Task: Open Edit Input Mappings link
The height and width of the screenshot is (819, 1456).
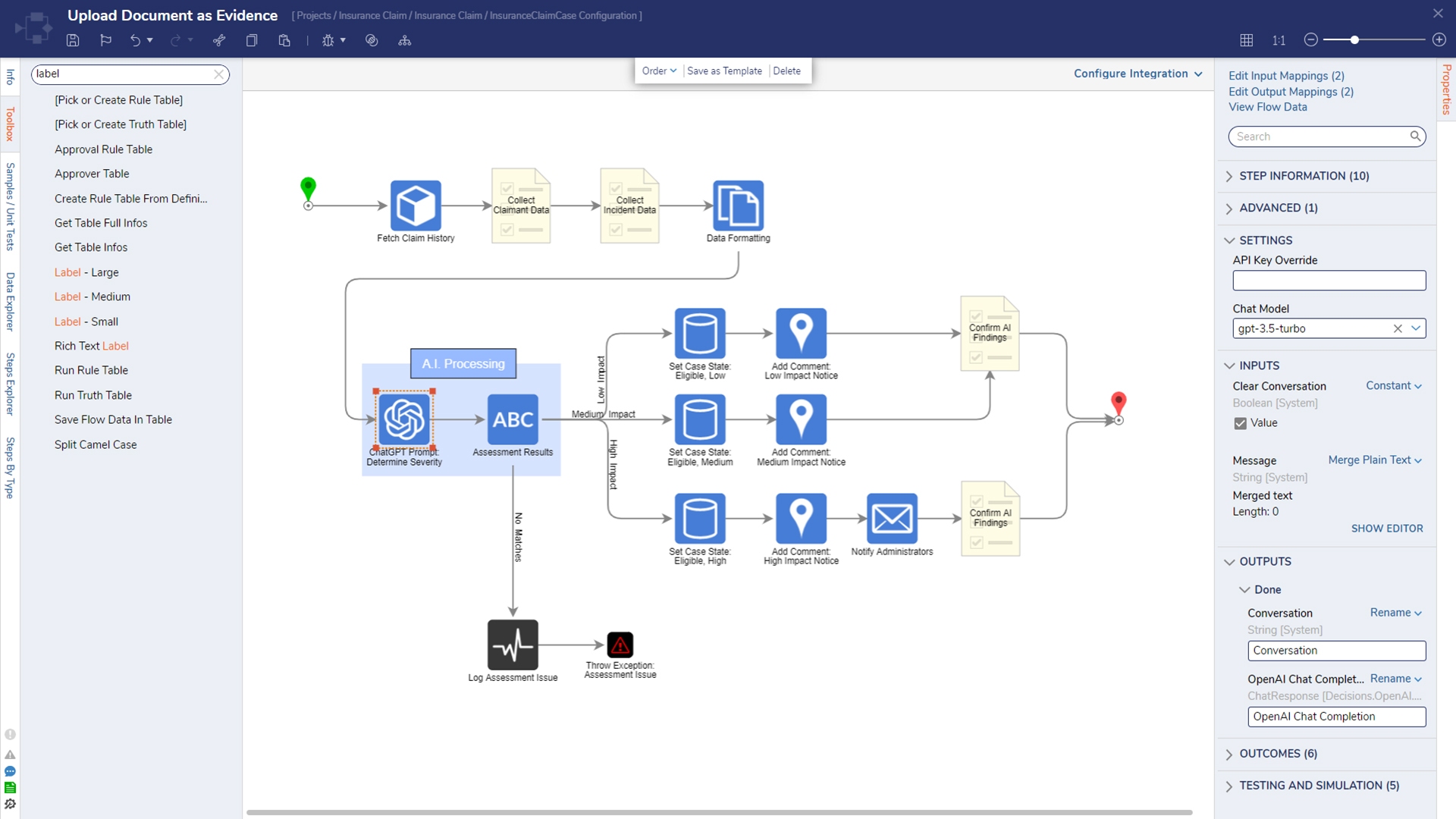Action: coord(1286,76)
